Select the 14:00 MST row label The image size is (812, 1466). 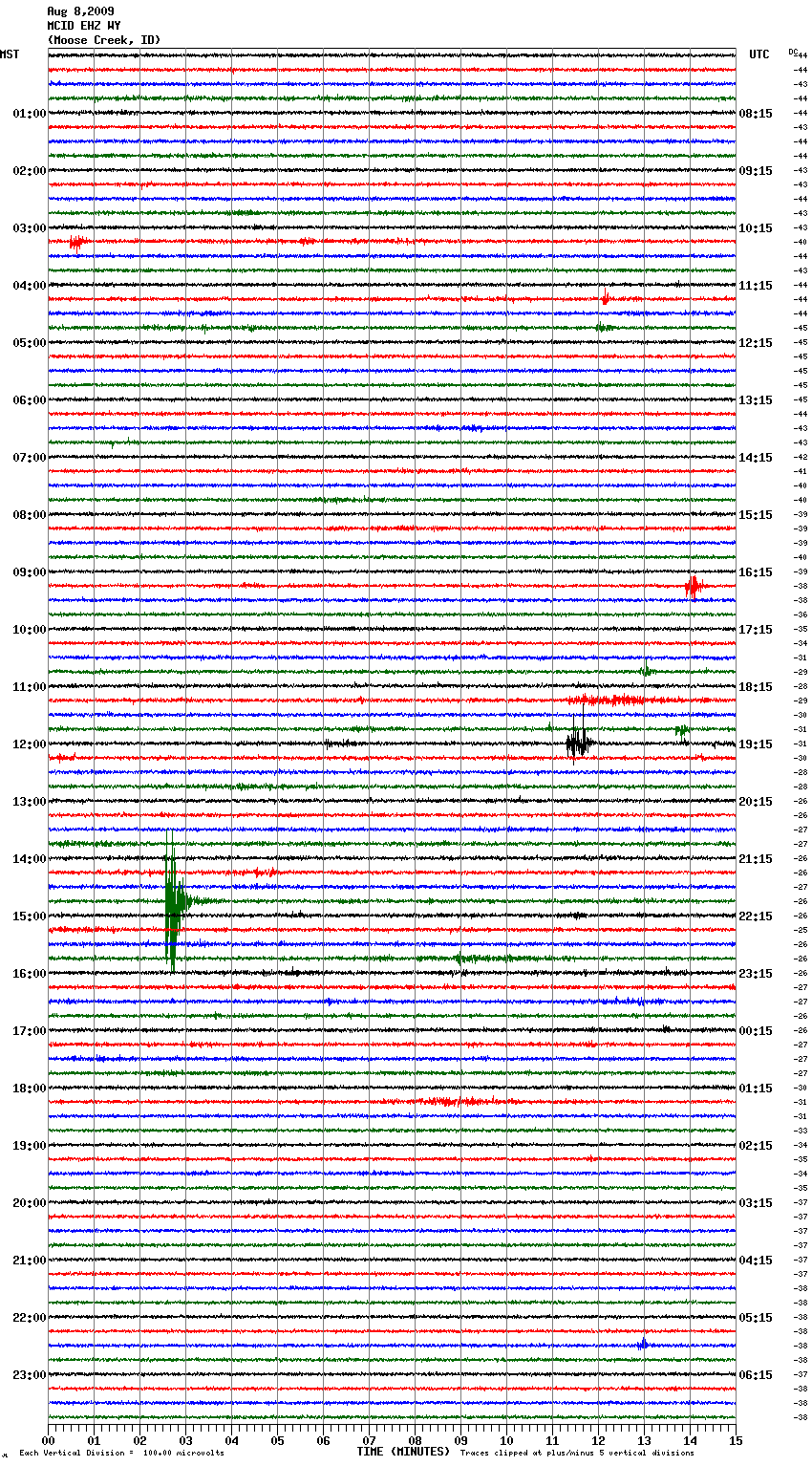click(30, 859)
